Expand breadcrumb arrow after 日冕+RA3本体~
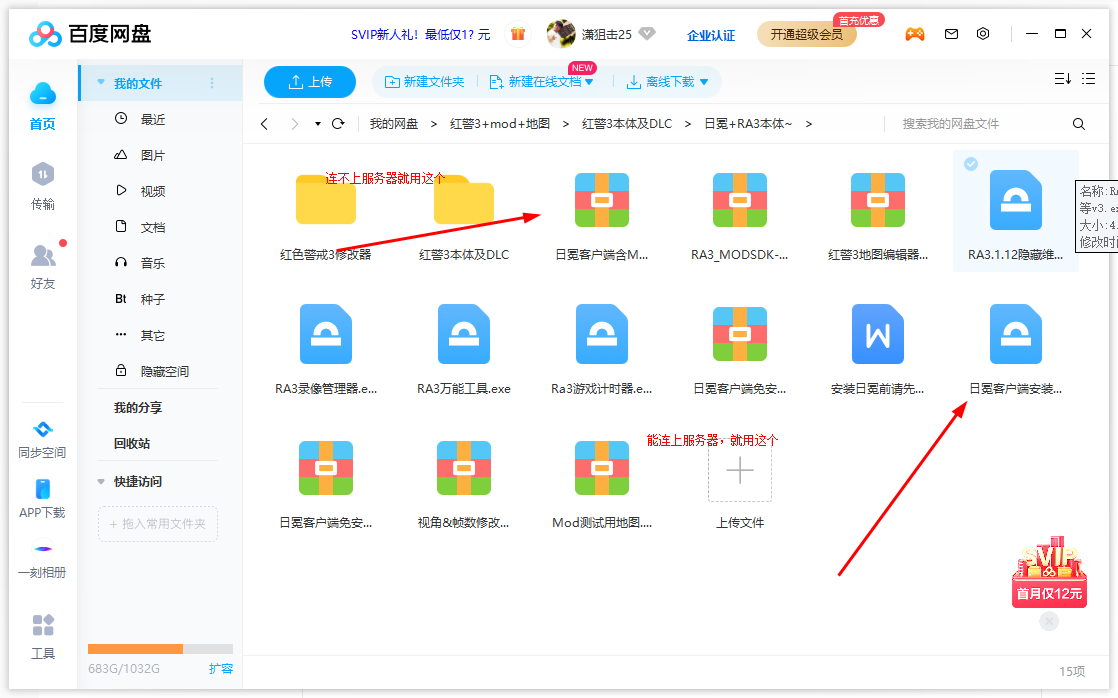 click(x=809, y=124)
